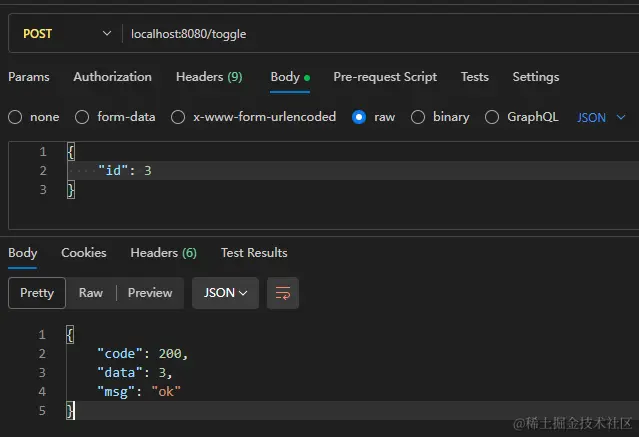Switch to the Params tab
639x437 pixels.
click(29, 77)
